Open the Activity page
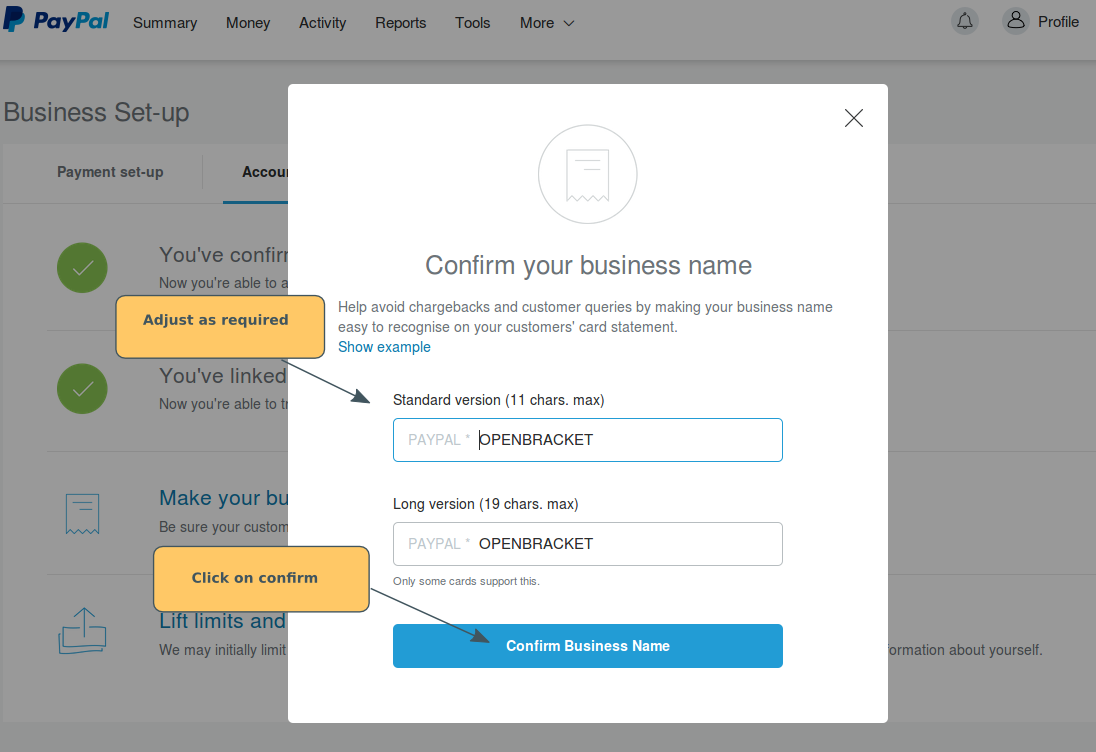The image size is (1096, 752). (x=322, y=23)
